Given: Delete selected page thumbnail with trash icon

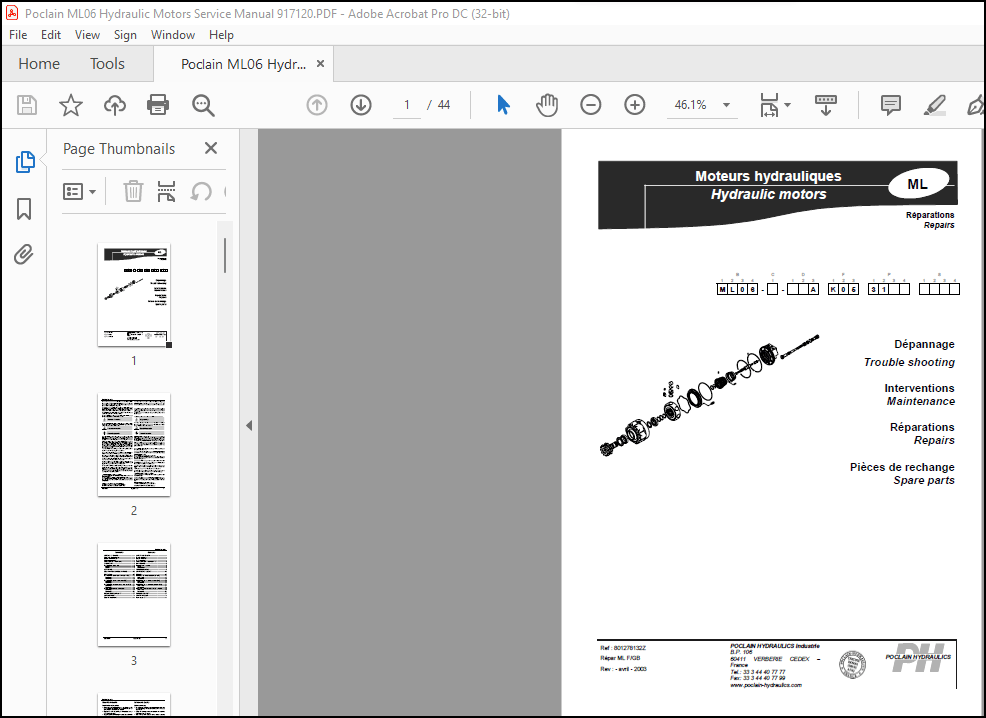Looking at the screenshot, I should coord(133,191).
